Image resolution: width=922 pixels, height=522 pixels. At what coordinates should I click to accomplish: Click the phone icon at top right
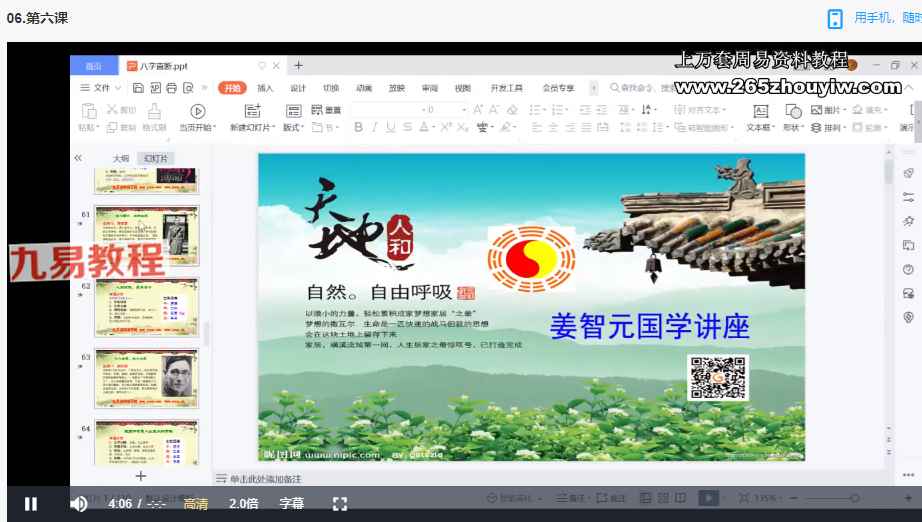(x=835, y=18)
